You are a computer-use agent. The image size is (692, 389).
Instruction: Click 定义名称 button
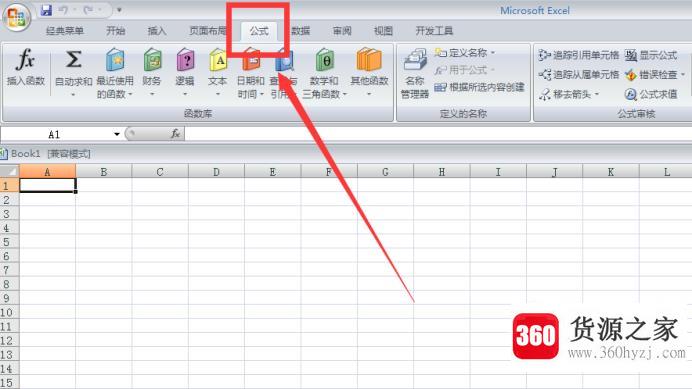click(x=465, y=53)
